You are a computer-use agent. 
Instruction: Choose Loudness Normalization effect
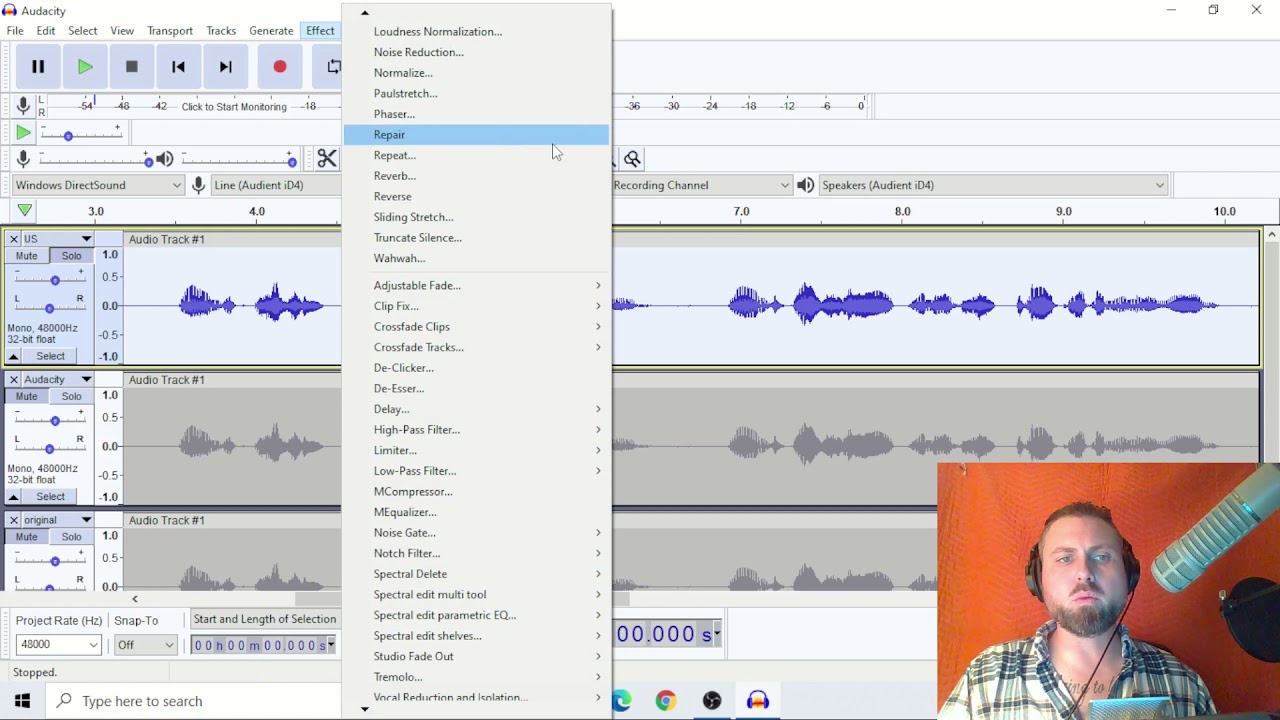click(476, 32)
